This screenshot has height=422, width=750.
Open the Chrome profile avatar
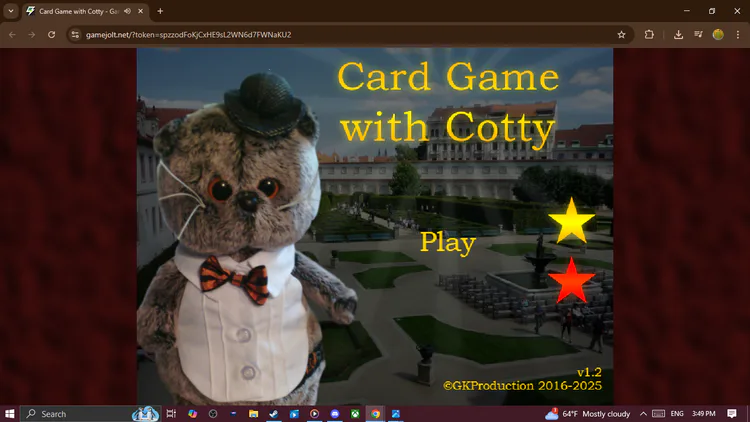(718, 34)
